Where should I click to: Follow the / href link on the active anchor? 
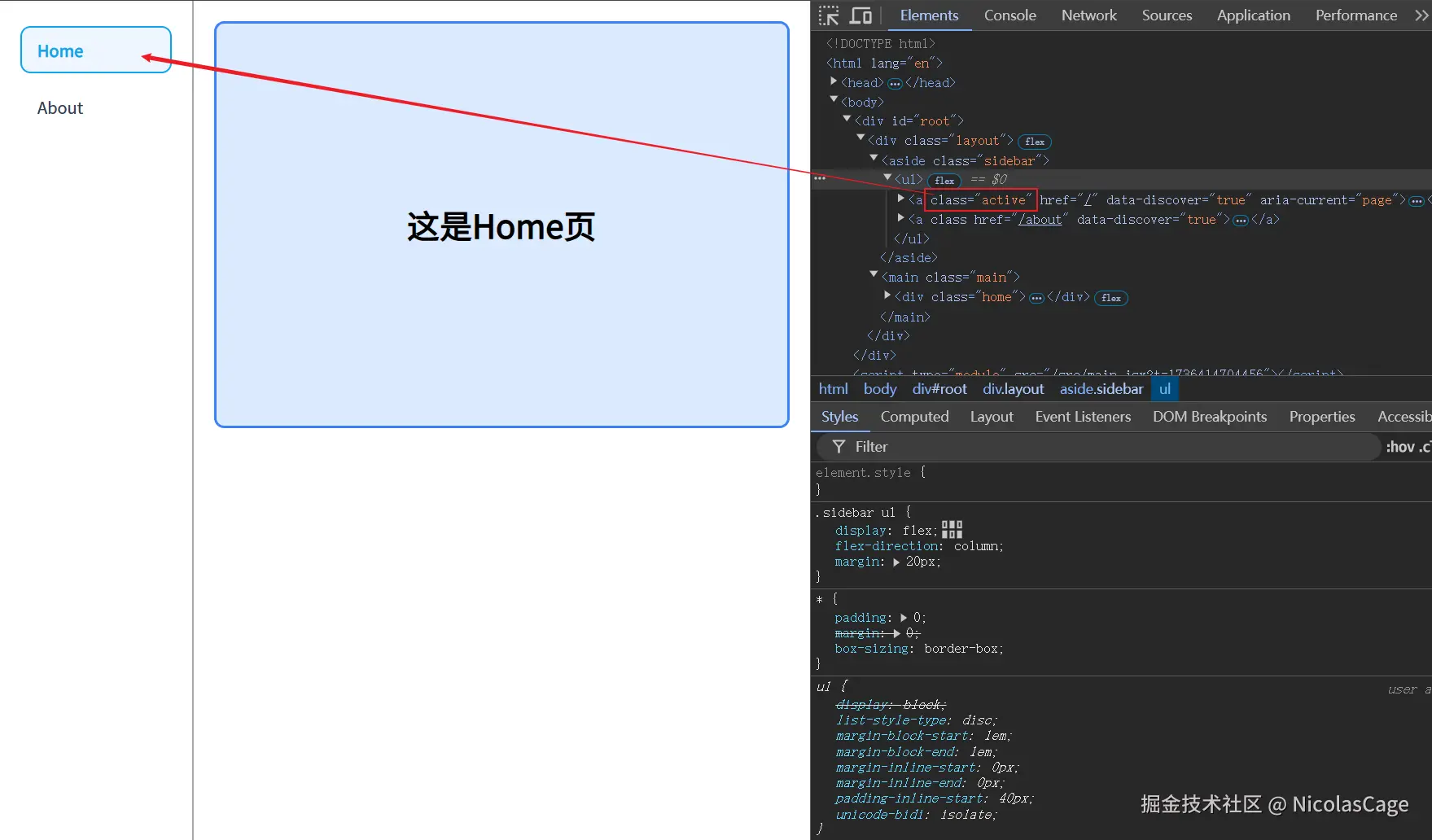[1088, 200]
